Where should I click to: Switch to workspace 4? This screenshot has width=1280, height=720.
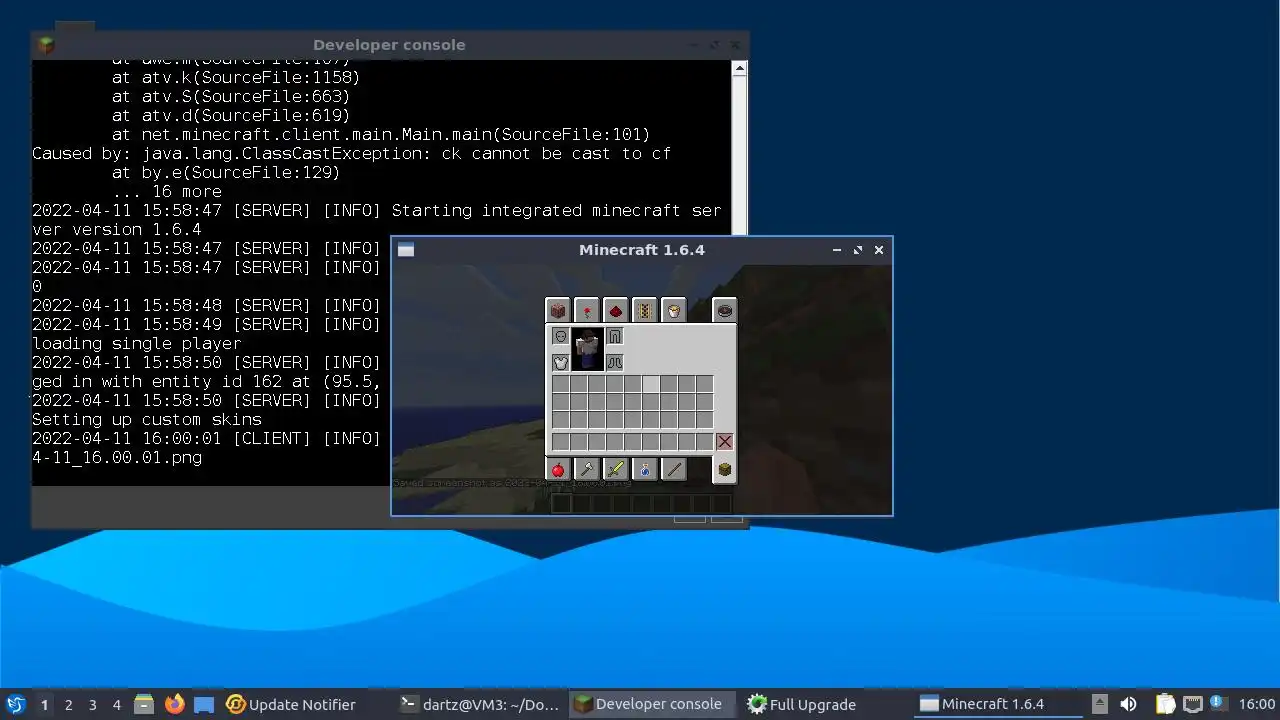[116, 704]
